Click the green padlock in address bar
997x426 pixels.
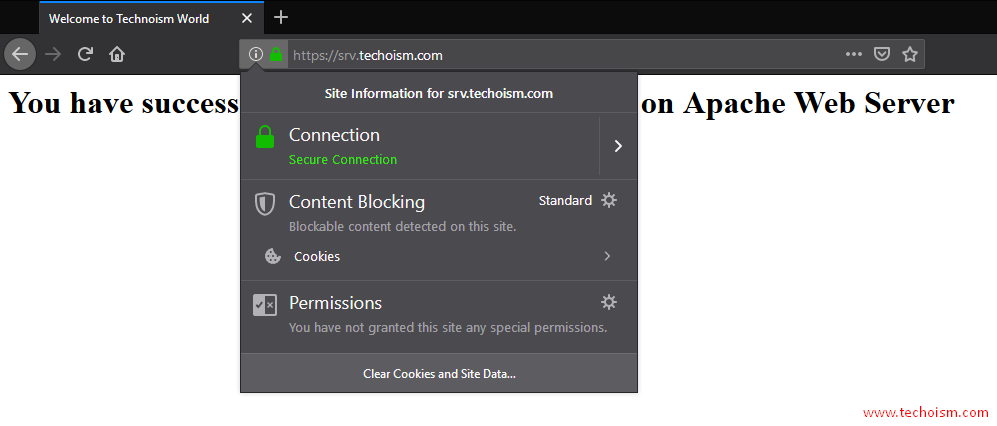pos(276,55)
